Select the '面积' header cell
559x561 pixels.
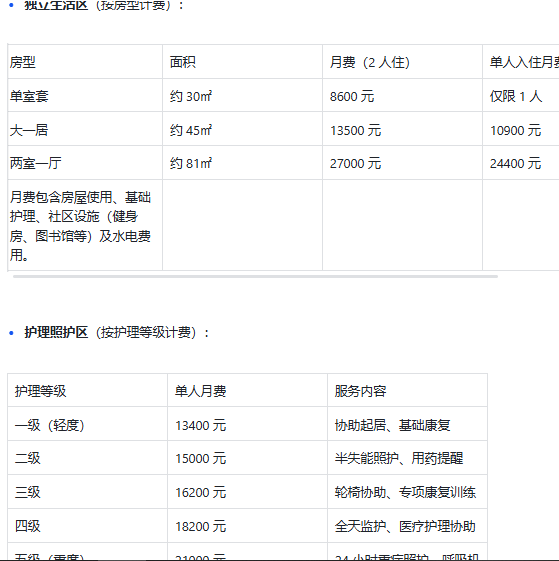coord(242,62)
